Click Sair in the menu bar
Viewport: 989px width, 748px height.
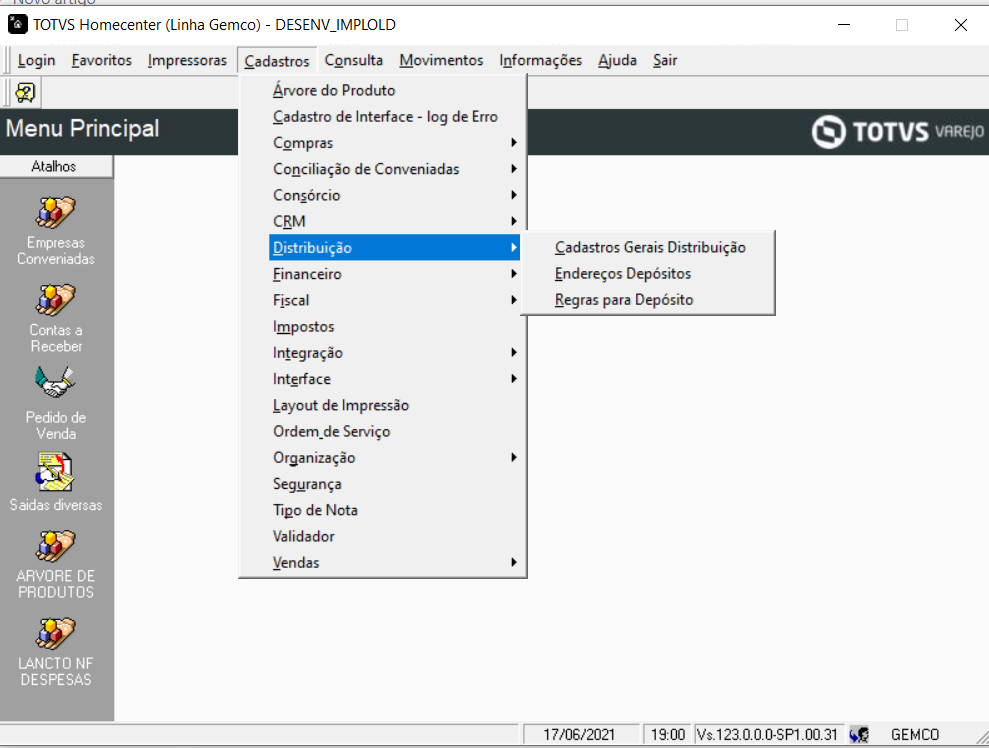(665, 61)
